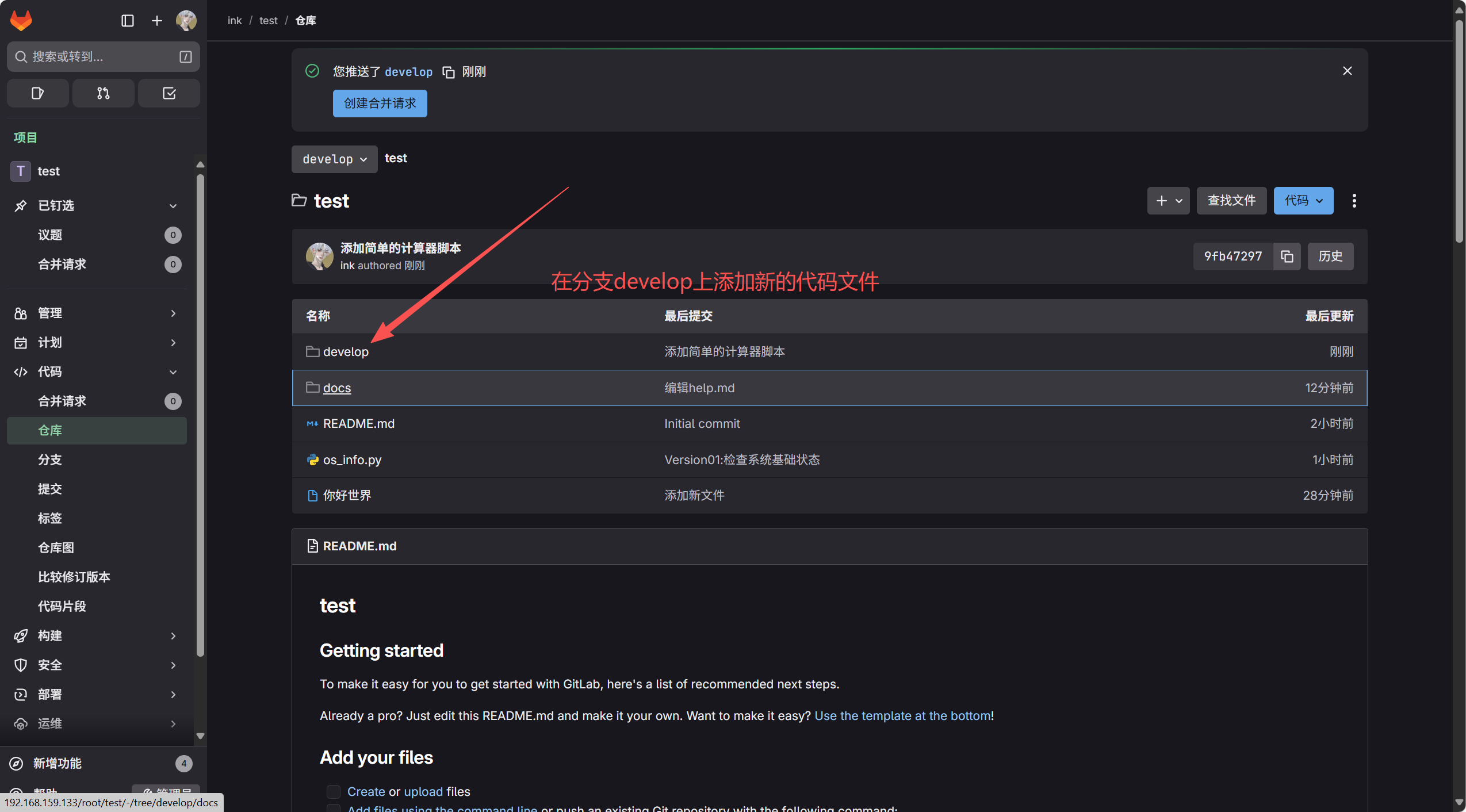This screenshot has height=812, width=1466.
Task: Copy the develop branch name
Action: 448,72
